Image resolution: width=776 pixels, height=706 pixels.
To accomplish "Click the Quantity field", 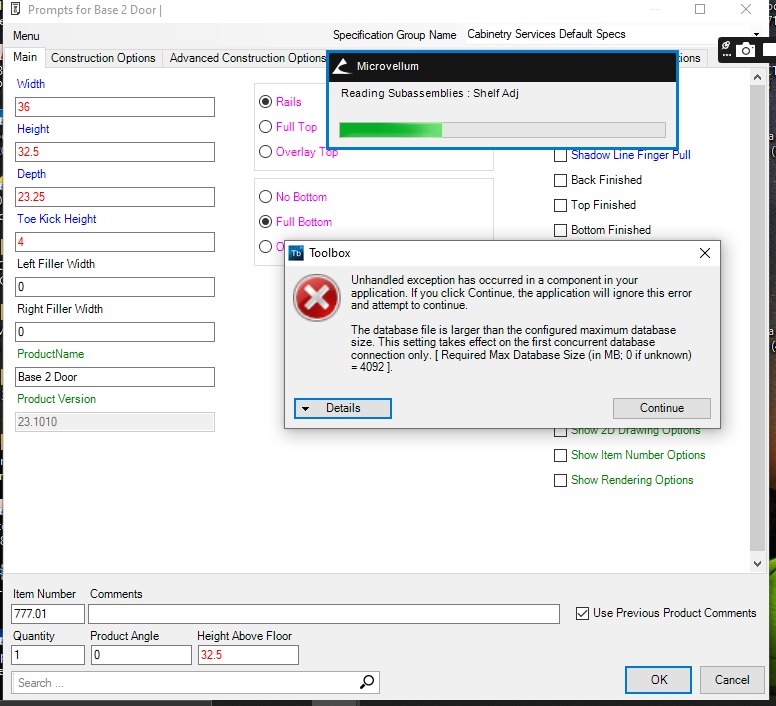I will [48, 655].
